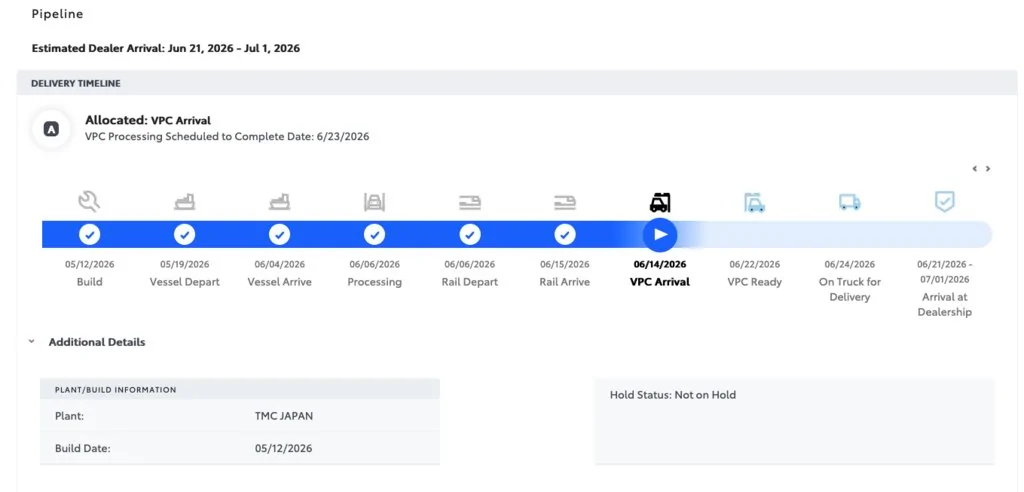Image resolution: width=1024 pixels, height=492 pixels.
Task: Click the DELIVERY TIMELINE section header
Action: (x=517, y=84)
